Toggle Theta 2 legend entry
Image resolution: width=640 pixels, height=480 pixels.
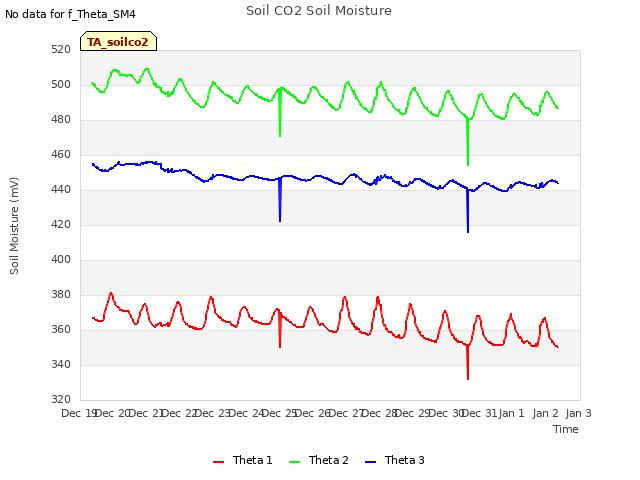point(319,460)
